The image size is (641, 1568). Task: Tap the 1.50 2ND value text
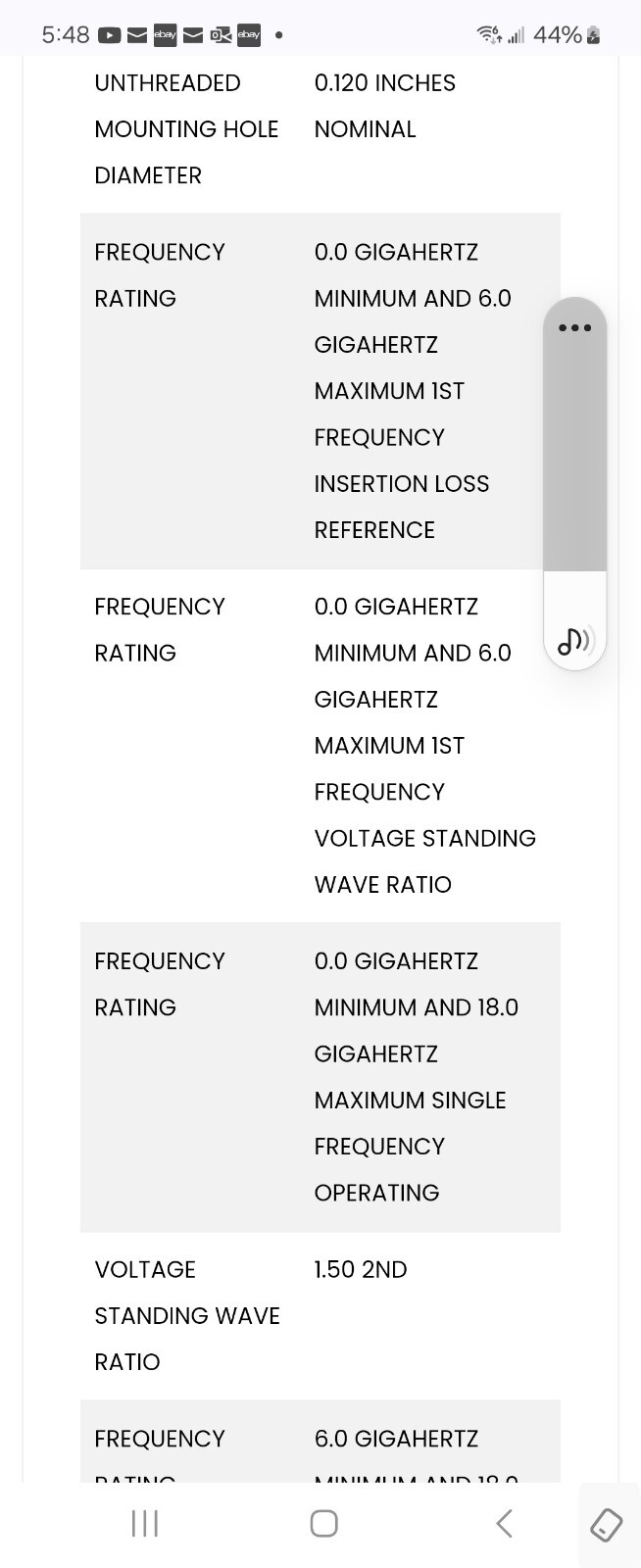tap(361, 1269)
